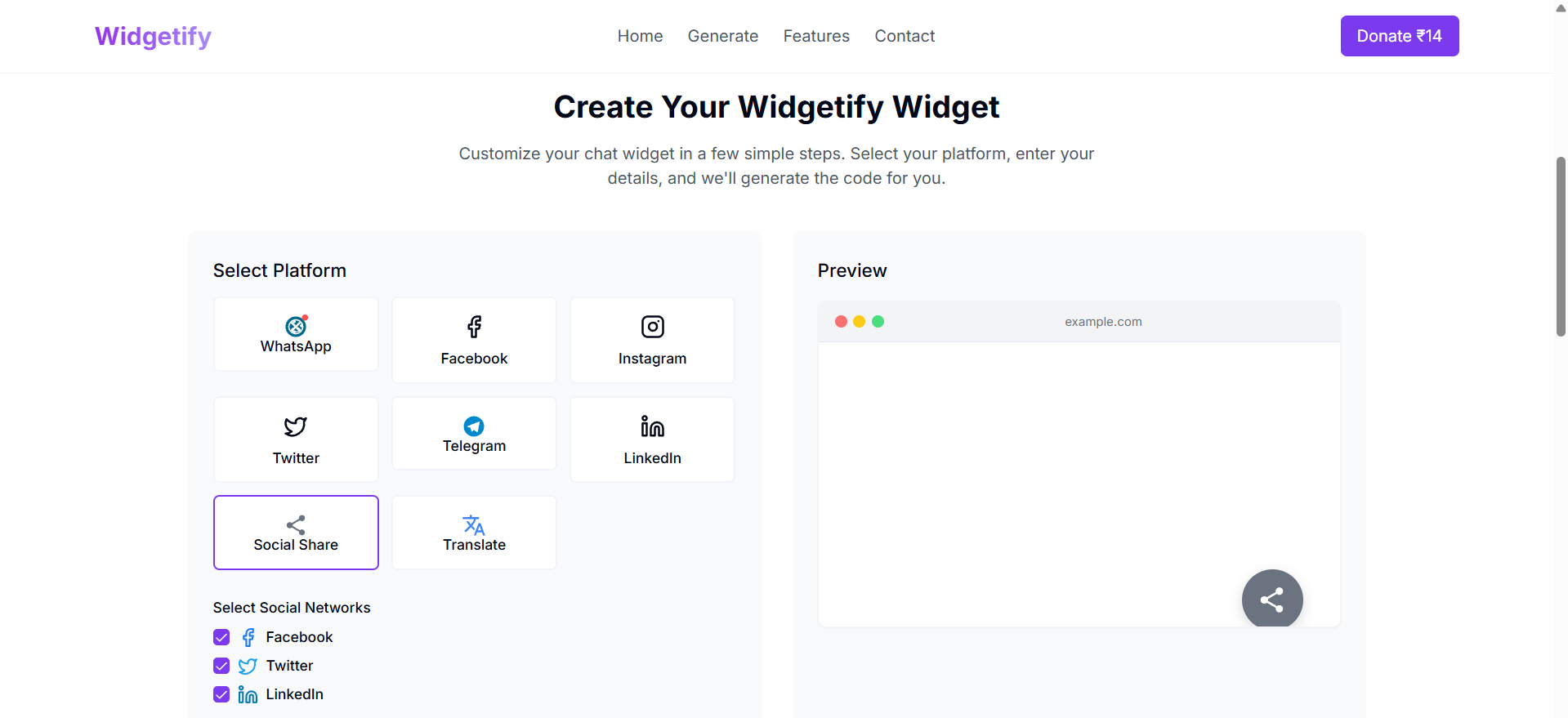Image resolution: width=1568 pixels, height=718 pixels.
Task: Go to the Features navigation item
Action: click(x=816, y=36)
